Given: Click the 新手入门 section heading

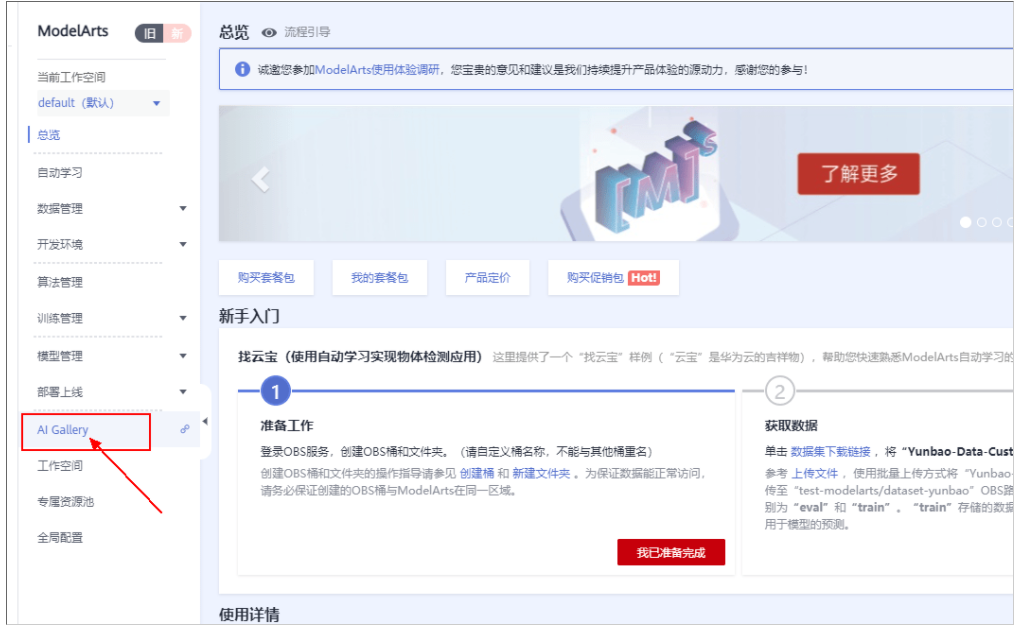Looking at the screenshot, I should click(x=249, y=317).
